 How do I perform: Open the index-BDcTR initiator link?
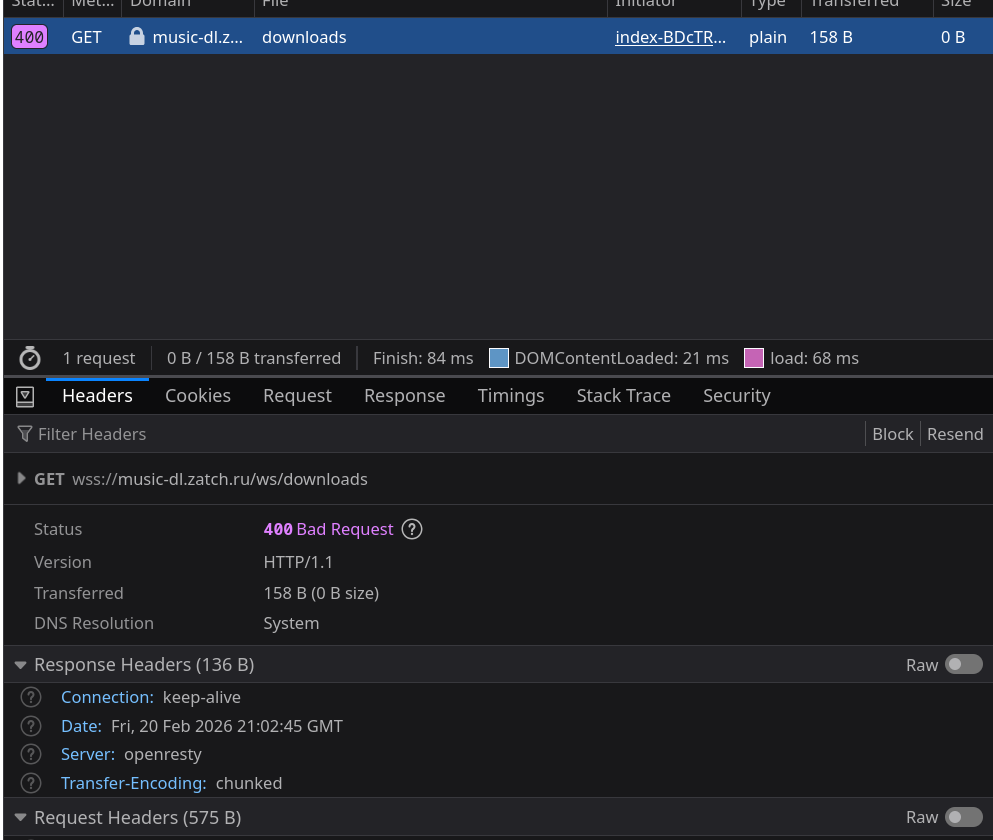(x=670, y=38)
